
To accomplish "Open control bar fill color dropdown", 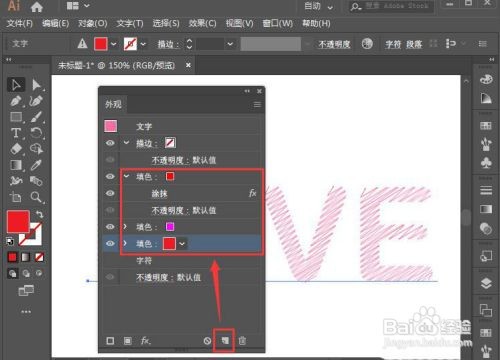I will (114, 44).
